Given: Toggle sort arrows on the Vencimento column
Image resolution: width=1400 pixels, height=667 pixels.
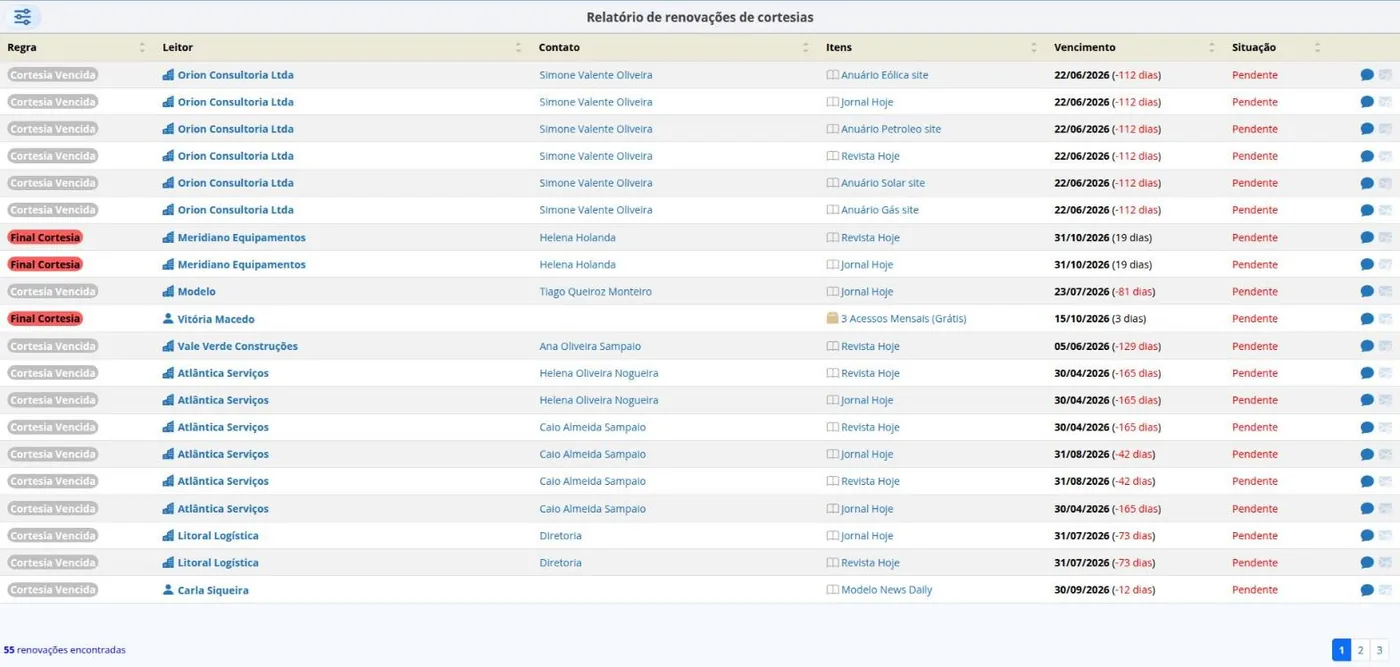Looking at the screenshot, I should (x=1211, y=47).
